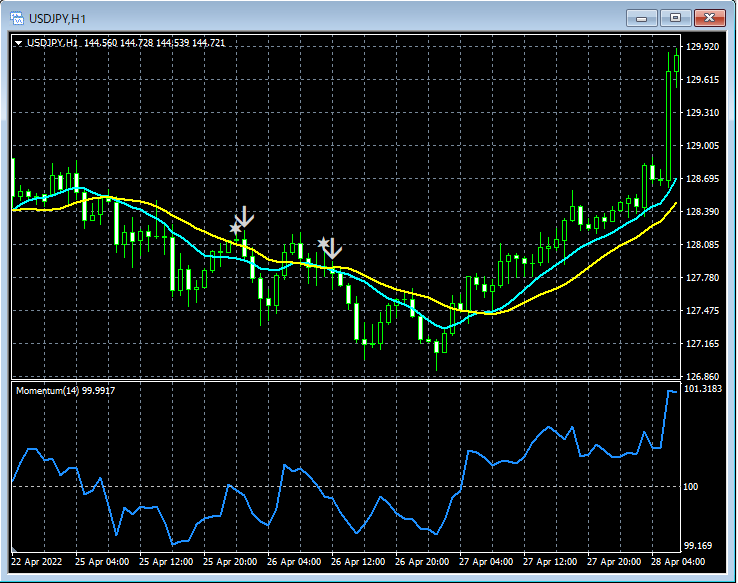The height and width of the screenshot is (583, 738).
Task: Click the 127.475 price scale label
Action: click(702, 311)
